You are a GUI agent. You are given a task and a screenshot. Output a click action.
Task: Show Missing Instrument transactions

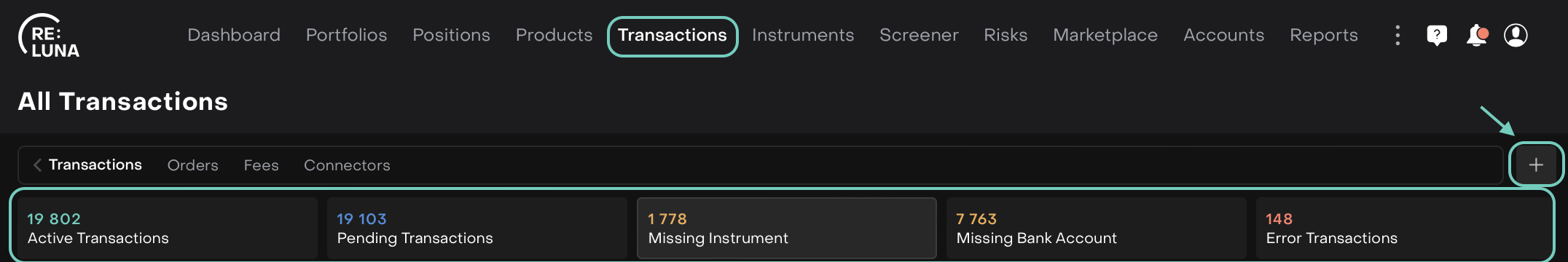click(x=787, y=228)
